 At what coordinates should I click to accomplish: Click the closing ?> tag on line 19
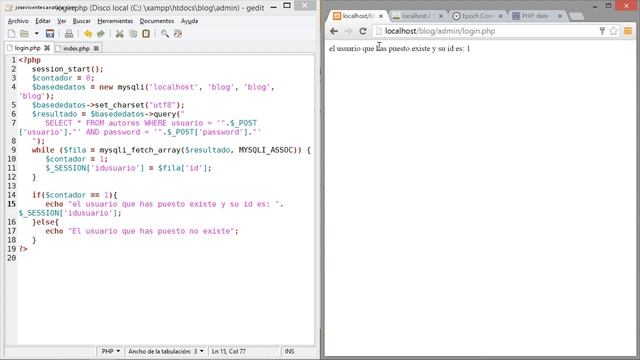(23, 249)
